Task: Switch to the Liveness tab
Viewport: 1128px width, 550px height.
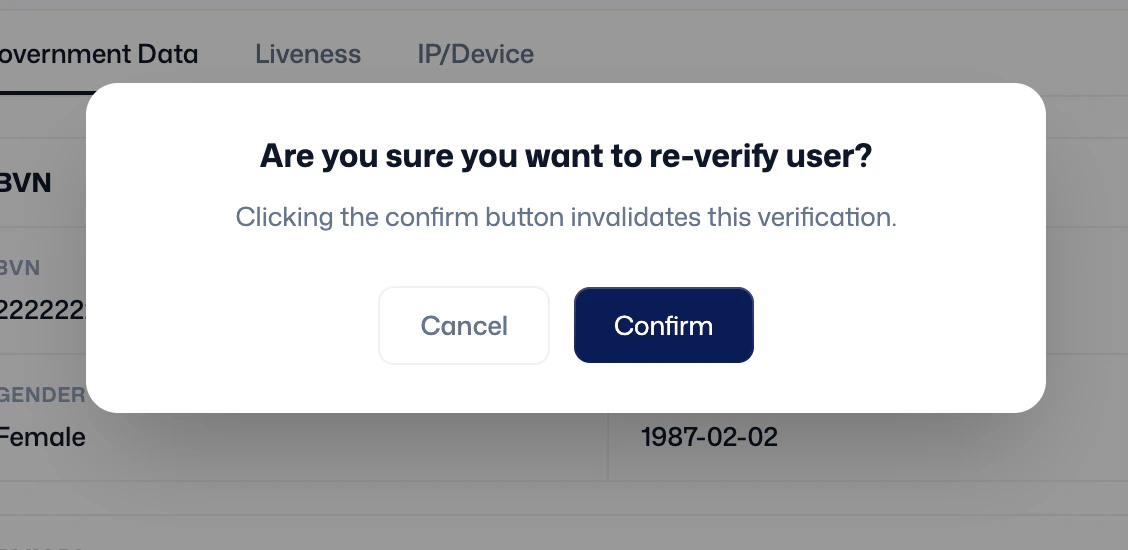Action: 308,54
